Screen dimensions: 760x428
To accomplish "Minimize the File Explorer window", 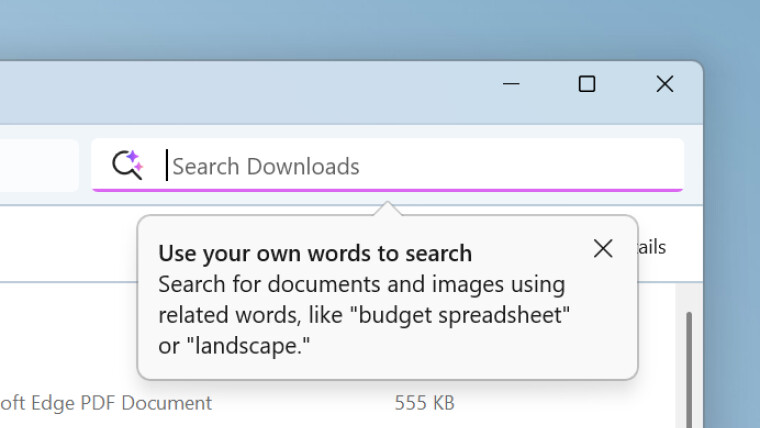I will point(511,84).
